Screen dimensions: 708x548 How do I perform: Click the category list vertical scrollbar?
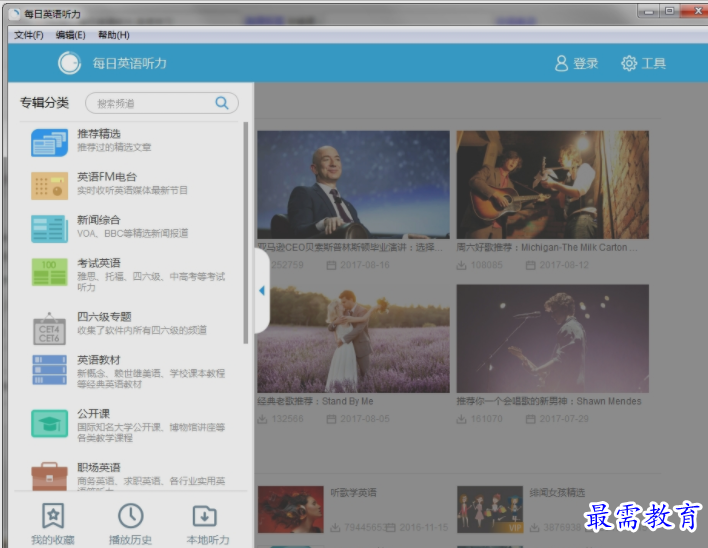[x=246, y=232]
